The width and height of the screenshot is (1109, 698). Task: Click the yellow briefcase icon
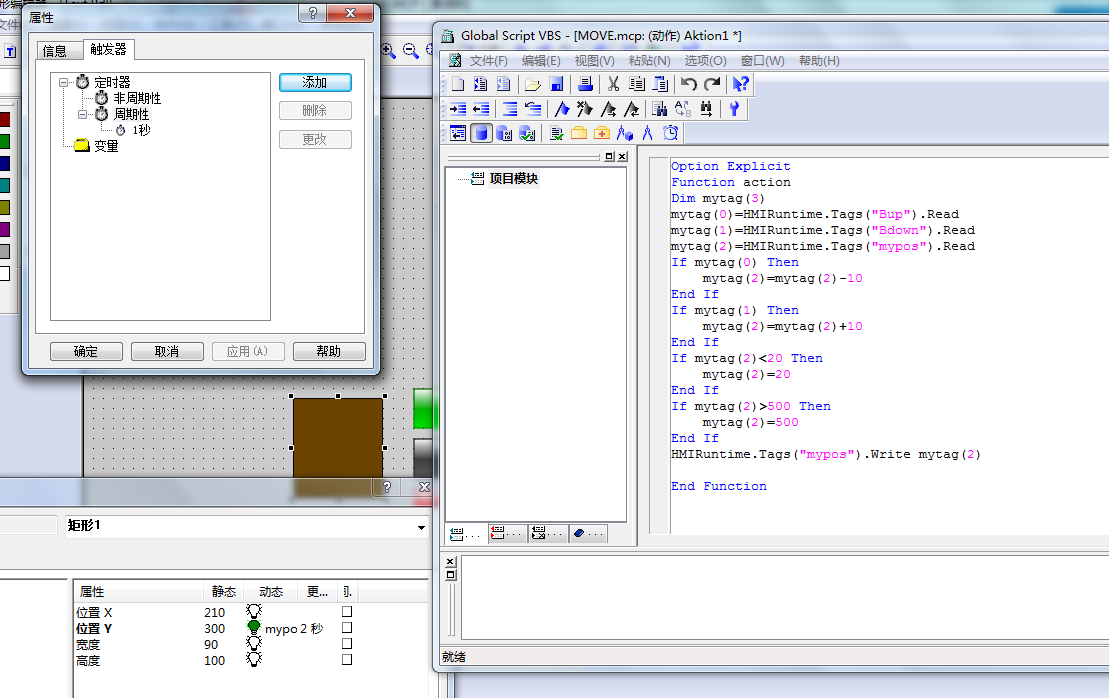[579, 133]
